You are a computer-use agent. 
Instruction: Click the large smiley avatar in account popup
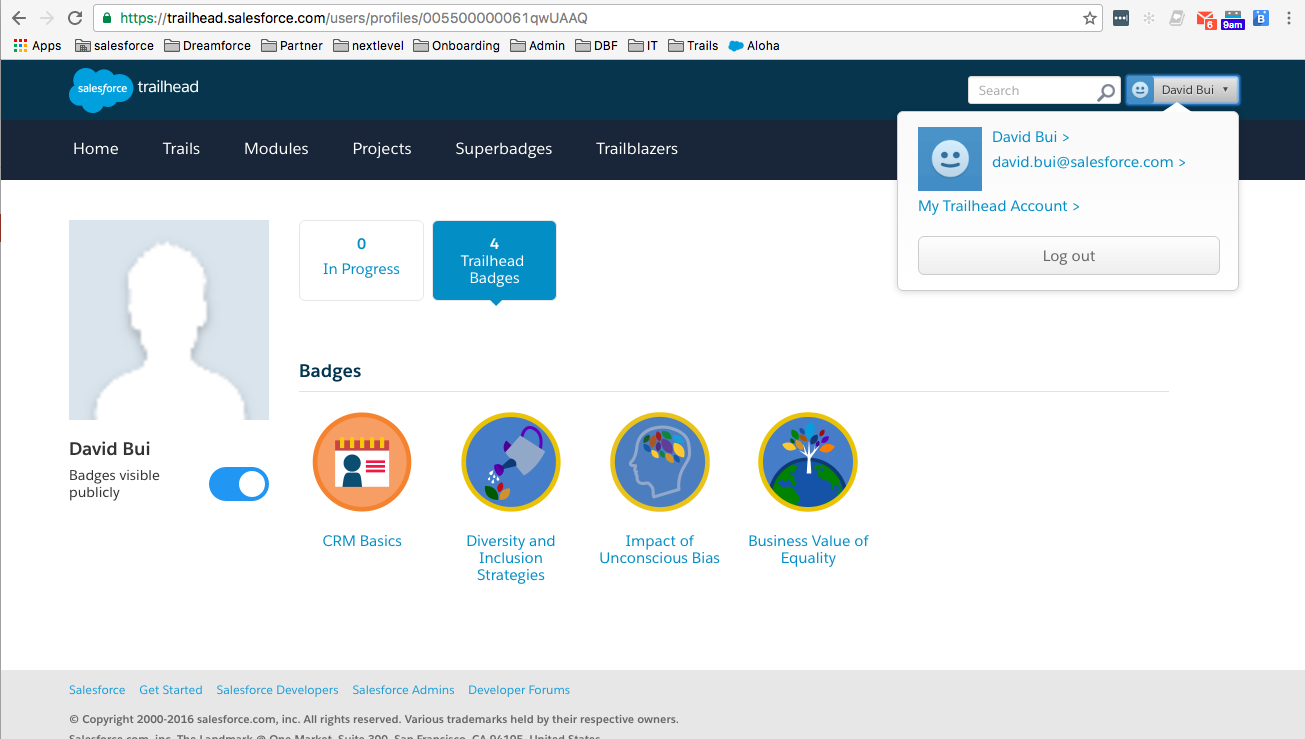950,159
